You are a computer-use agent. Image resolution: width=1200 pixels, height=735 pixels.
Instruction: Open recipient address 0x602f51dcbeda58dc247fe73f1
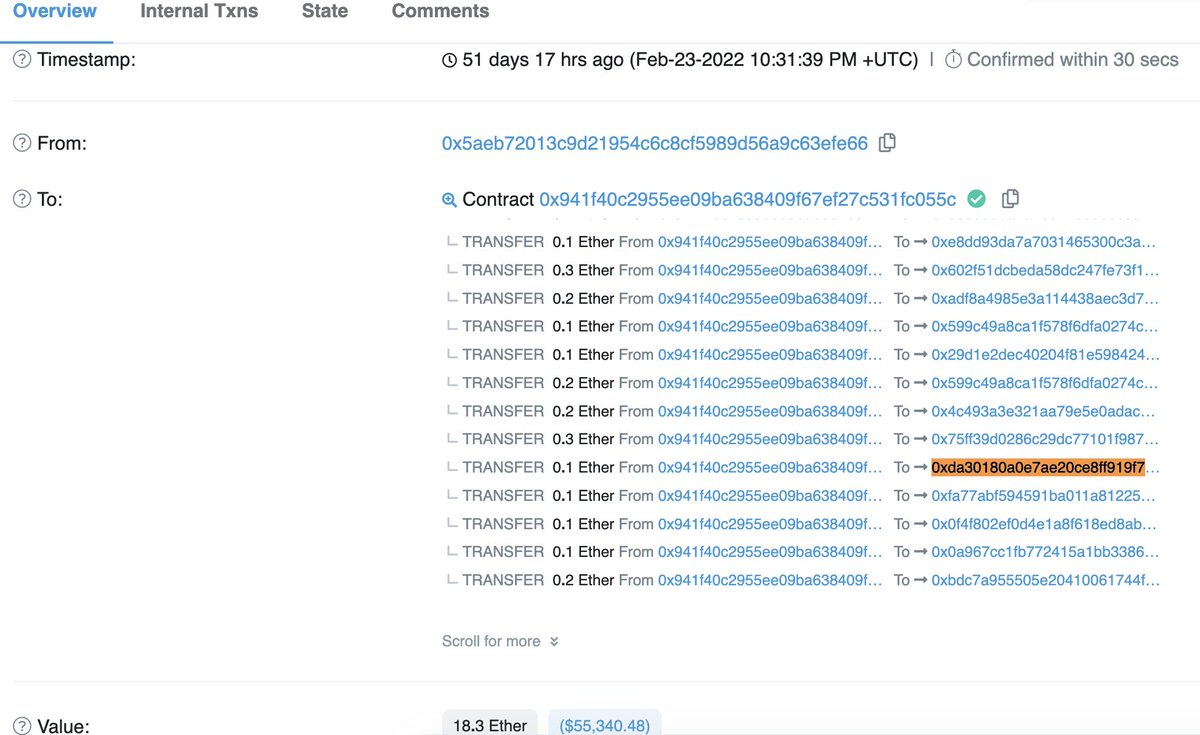click(x=1045, y=270)
